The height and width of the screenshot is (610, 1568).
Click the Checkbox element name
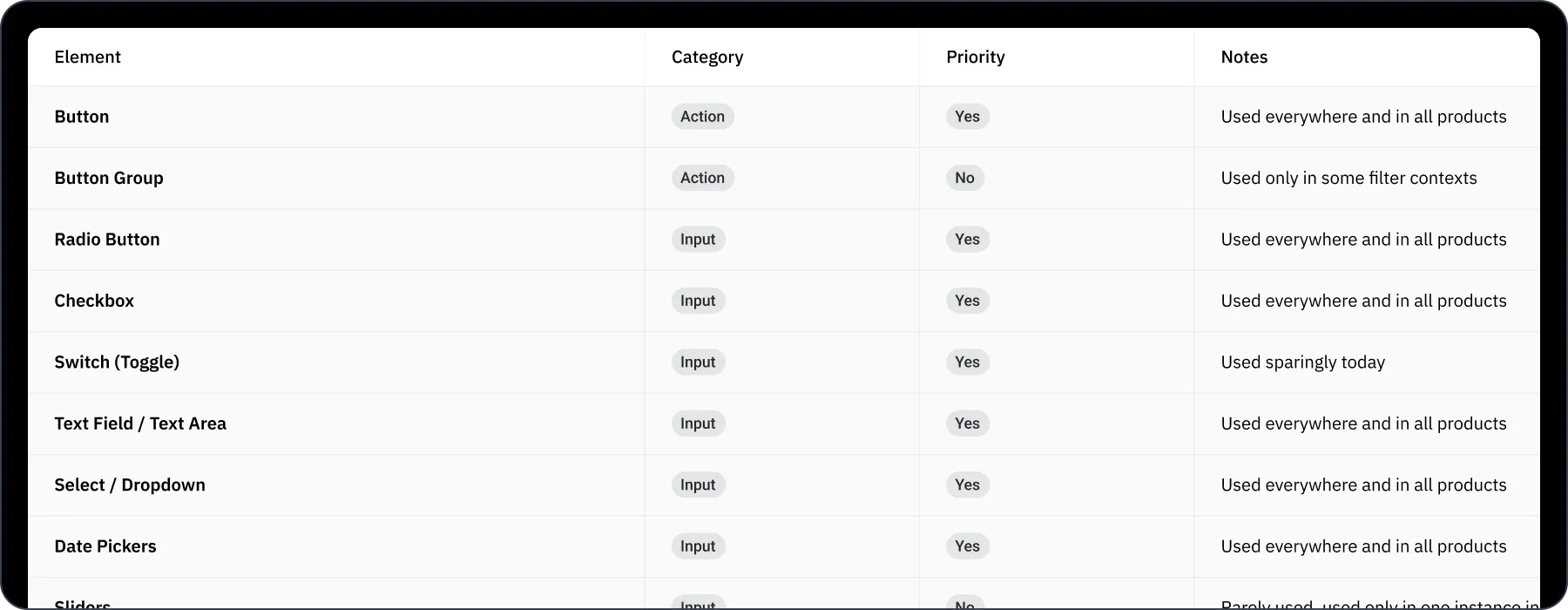click(x=94, y=301)
